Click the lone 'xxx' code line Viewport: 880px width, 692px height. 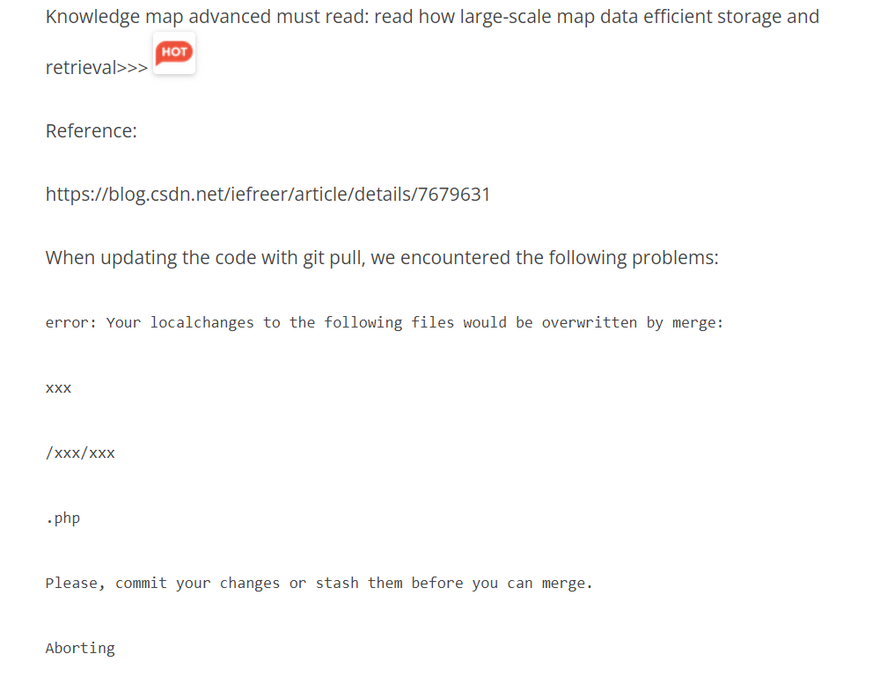[x=58, y=388]
